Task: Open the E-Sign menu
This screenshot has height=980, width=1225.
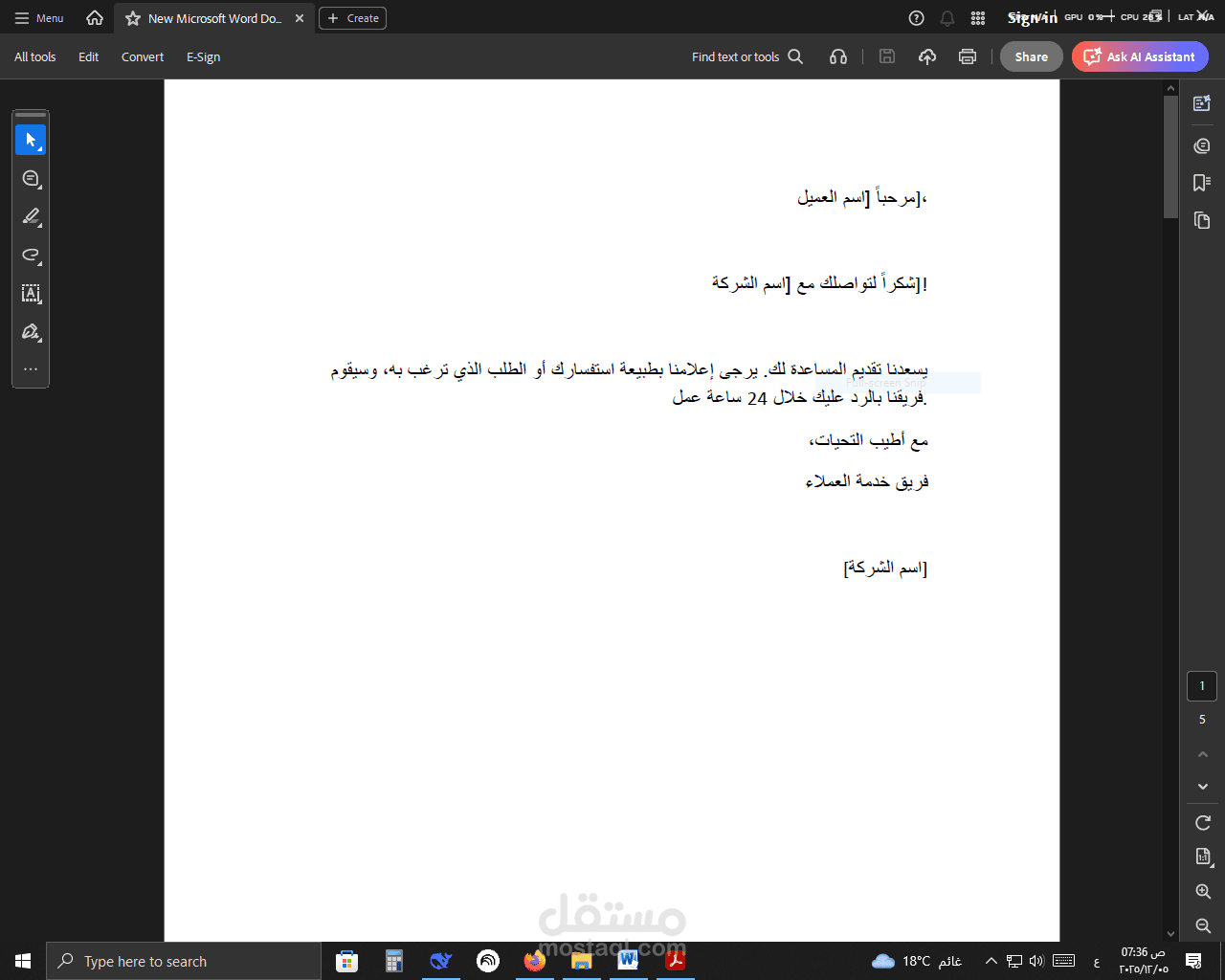Action: pyautogui.click(x=204, y=56)
